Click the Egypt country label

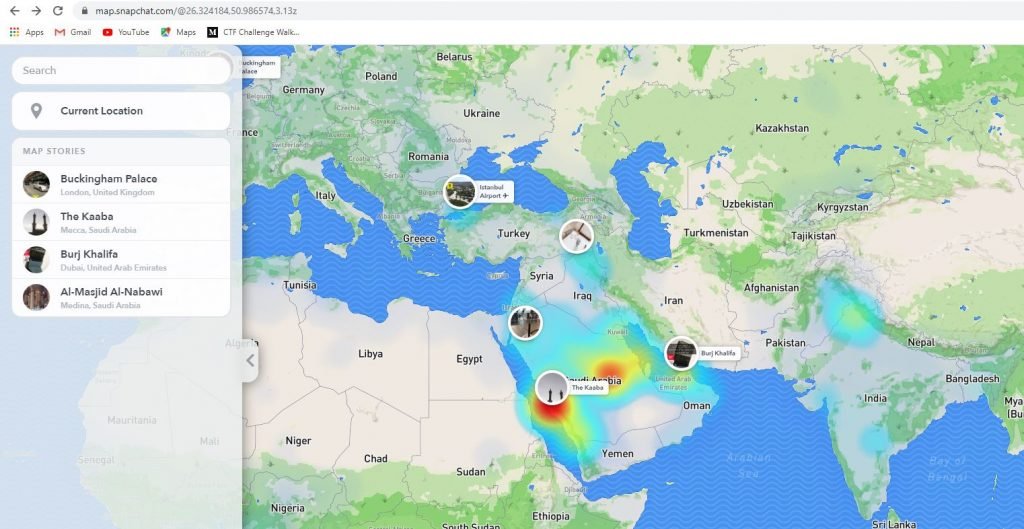pyautogui.click(x=470, y=359)
